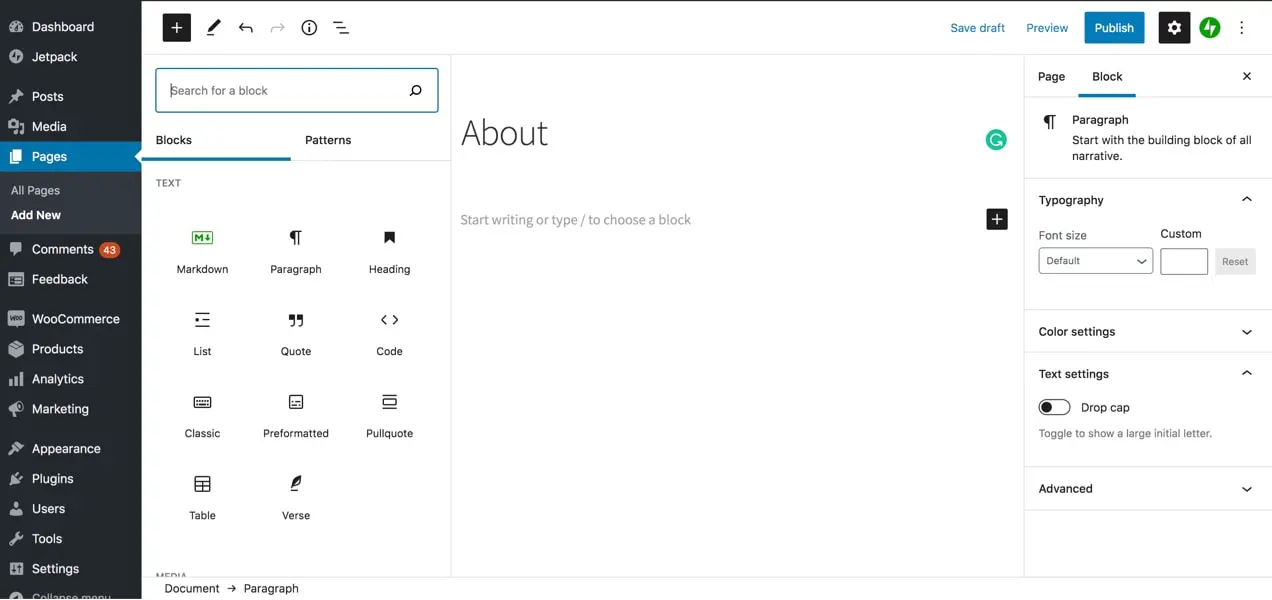The image size is (1272, 600).
Task: Reset the custom font size
Action: pos(1235,262)
